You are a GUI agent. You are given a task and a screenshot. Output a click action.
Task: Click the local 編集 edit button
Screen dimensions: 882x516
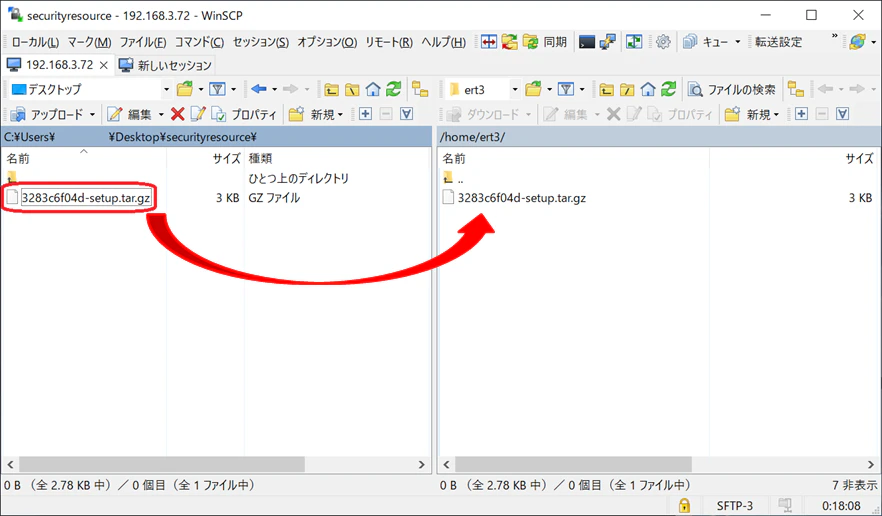point(129,115)
